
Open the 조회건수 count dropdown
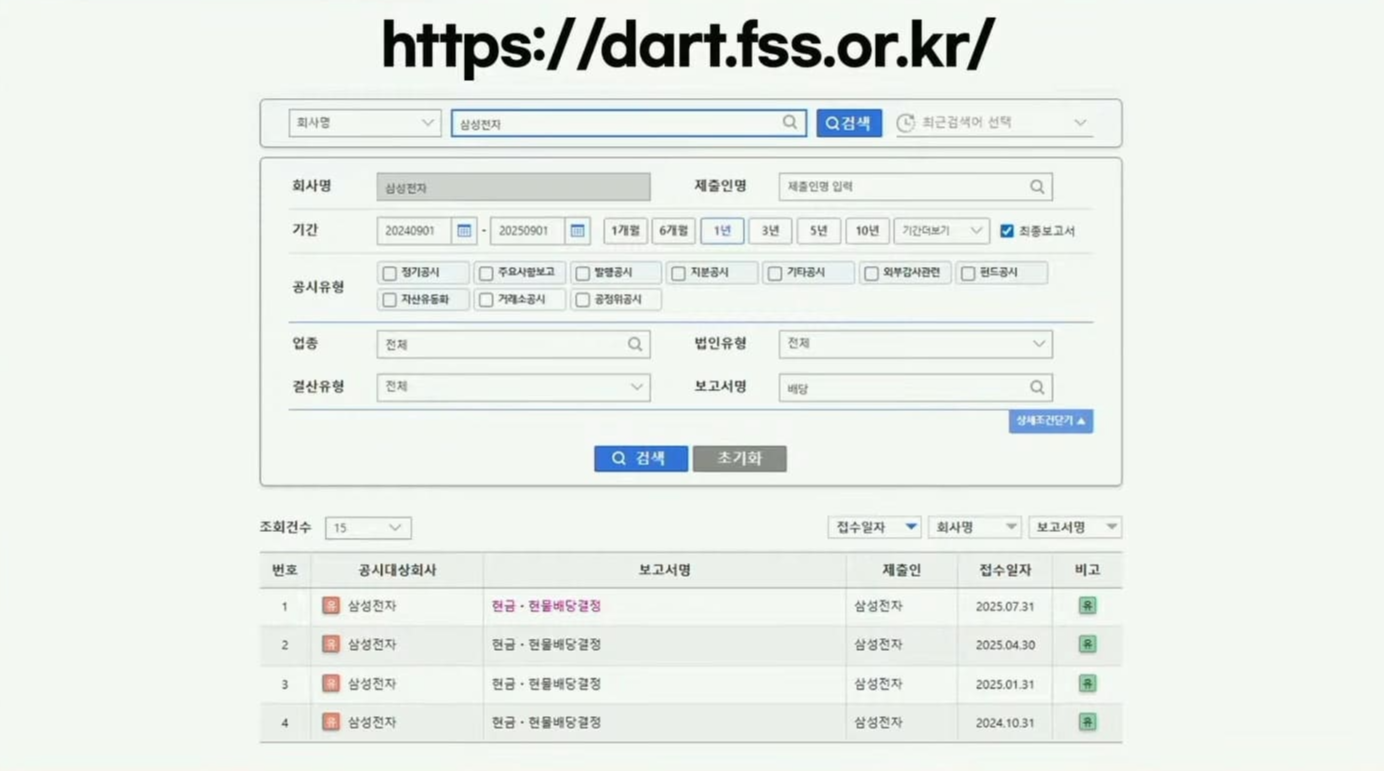coord(367,527)
